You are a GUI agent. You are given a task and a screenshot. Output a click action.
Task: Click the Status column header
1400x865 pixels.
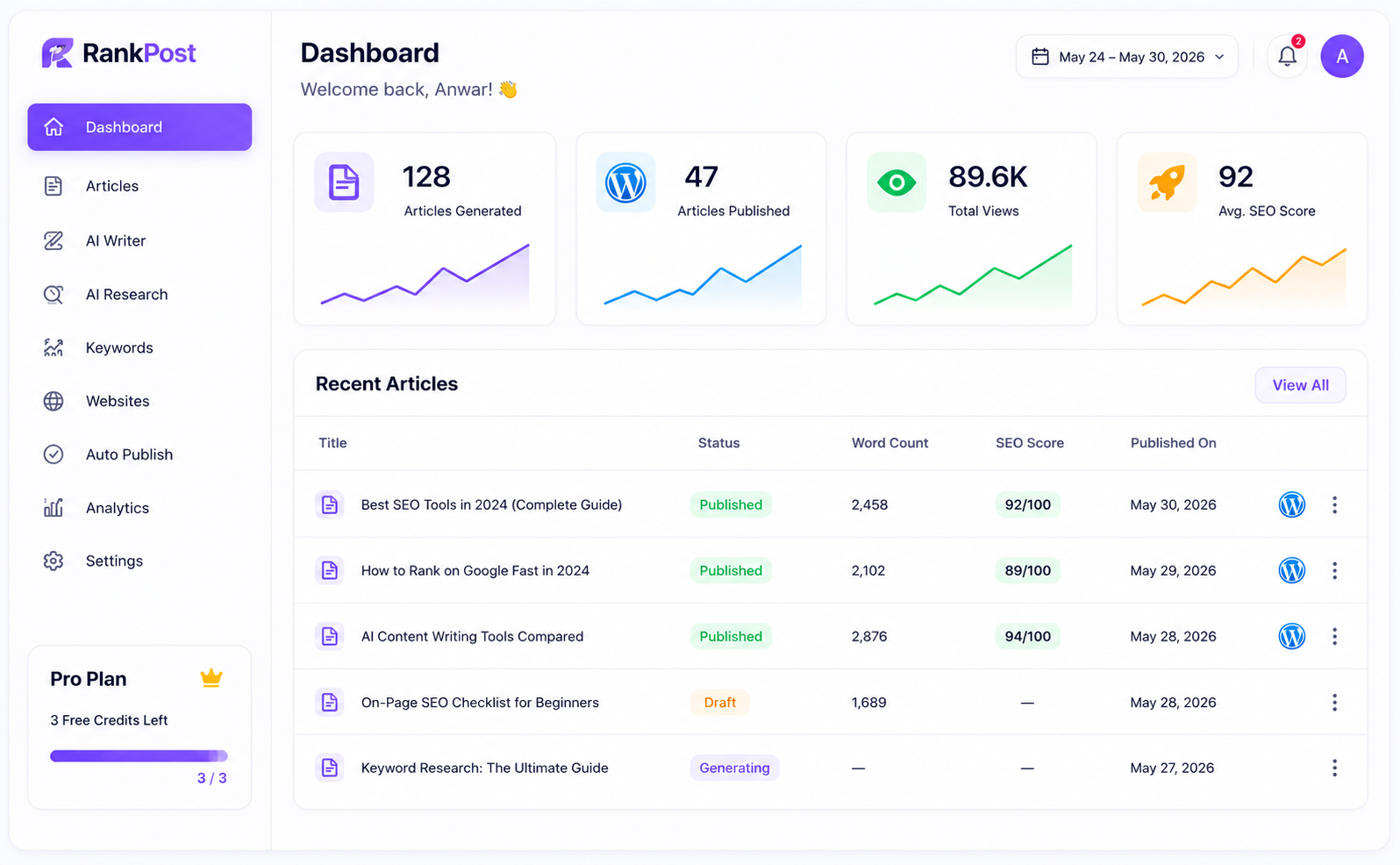718,443
